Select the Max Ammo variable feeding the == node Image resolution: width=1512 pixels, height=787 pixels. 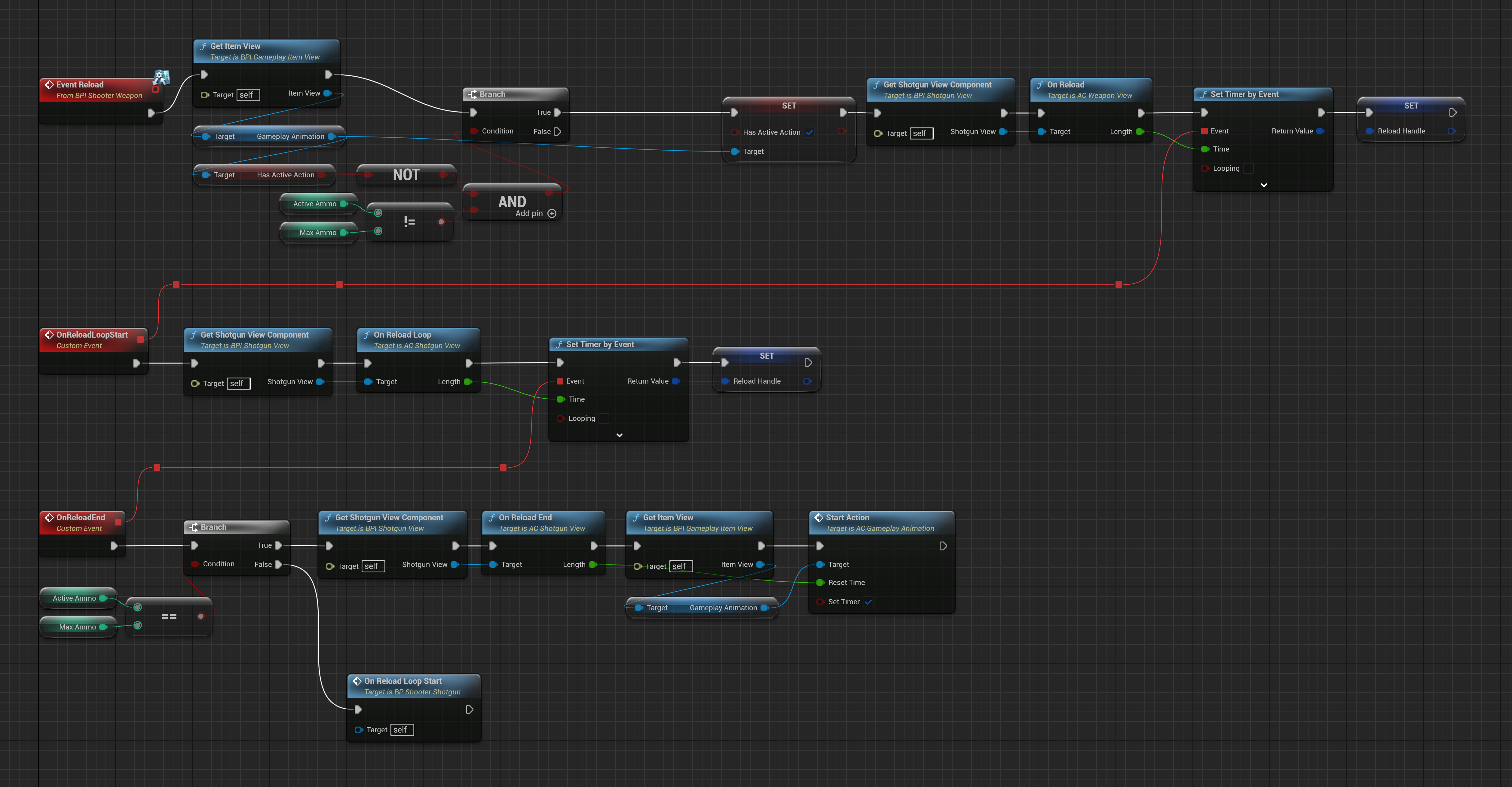[78, 627]
